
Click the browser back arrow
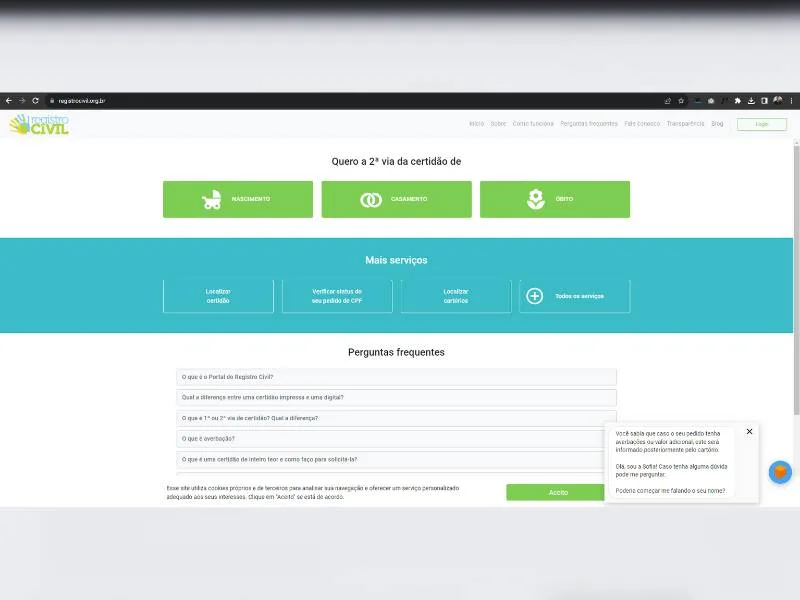[8, 100]
